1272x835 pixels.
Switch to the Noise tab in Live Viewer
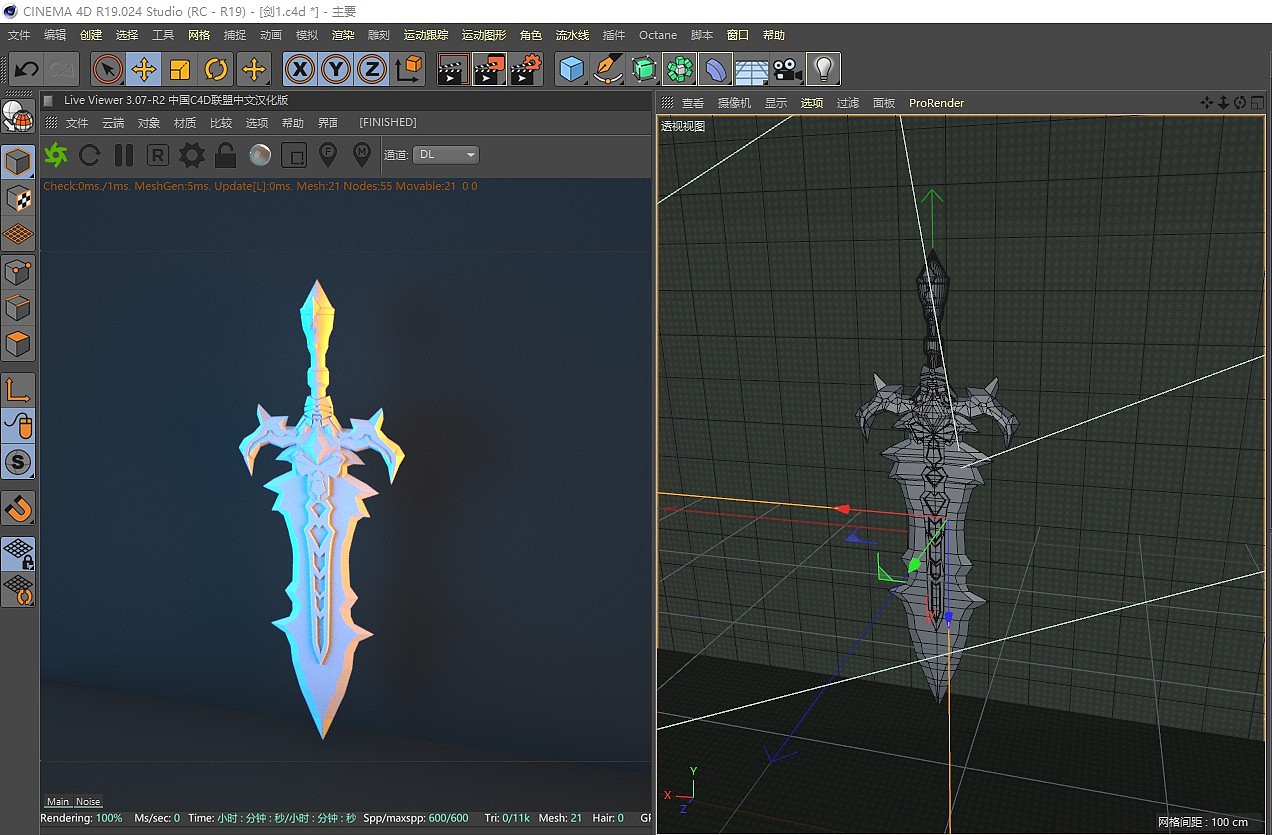click(x=88, y=802)
